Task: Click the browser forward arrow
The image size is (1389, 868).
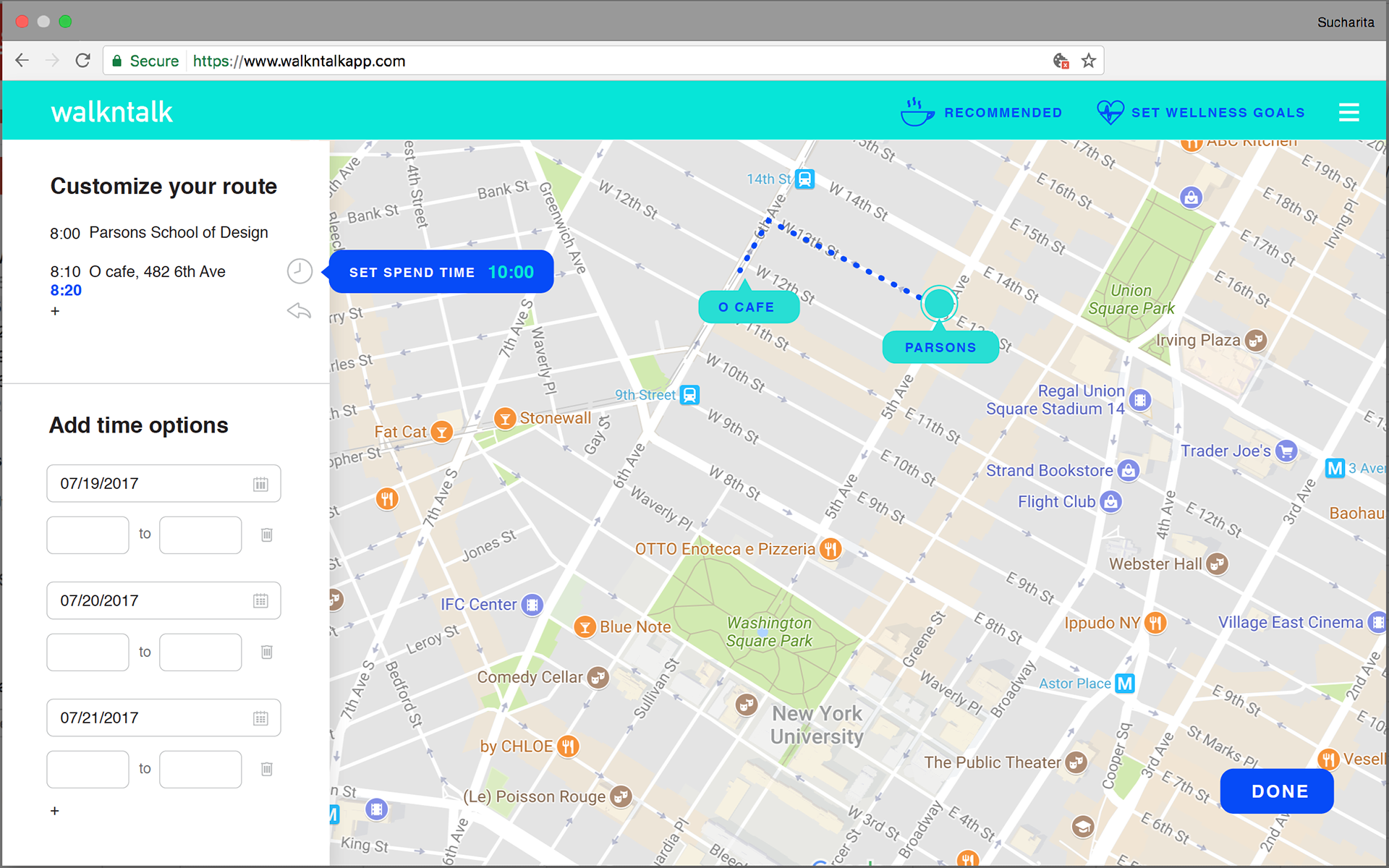Action: 52,61
